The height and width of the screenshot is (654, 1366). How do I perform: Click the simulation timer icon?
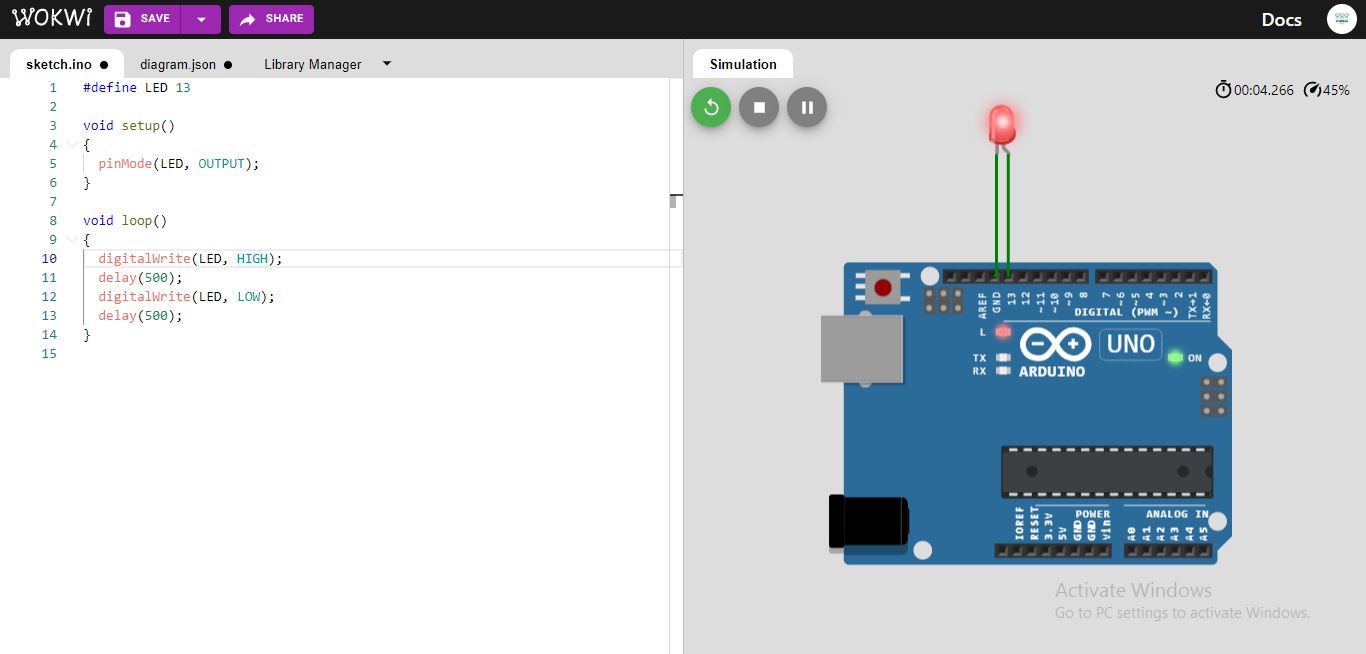click(x=1223, y=90)
